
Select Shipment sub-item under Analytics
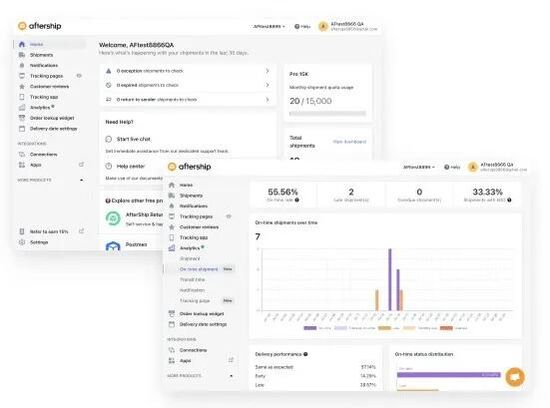point(190,259)
